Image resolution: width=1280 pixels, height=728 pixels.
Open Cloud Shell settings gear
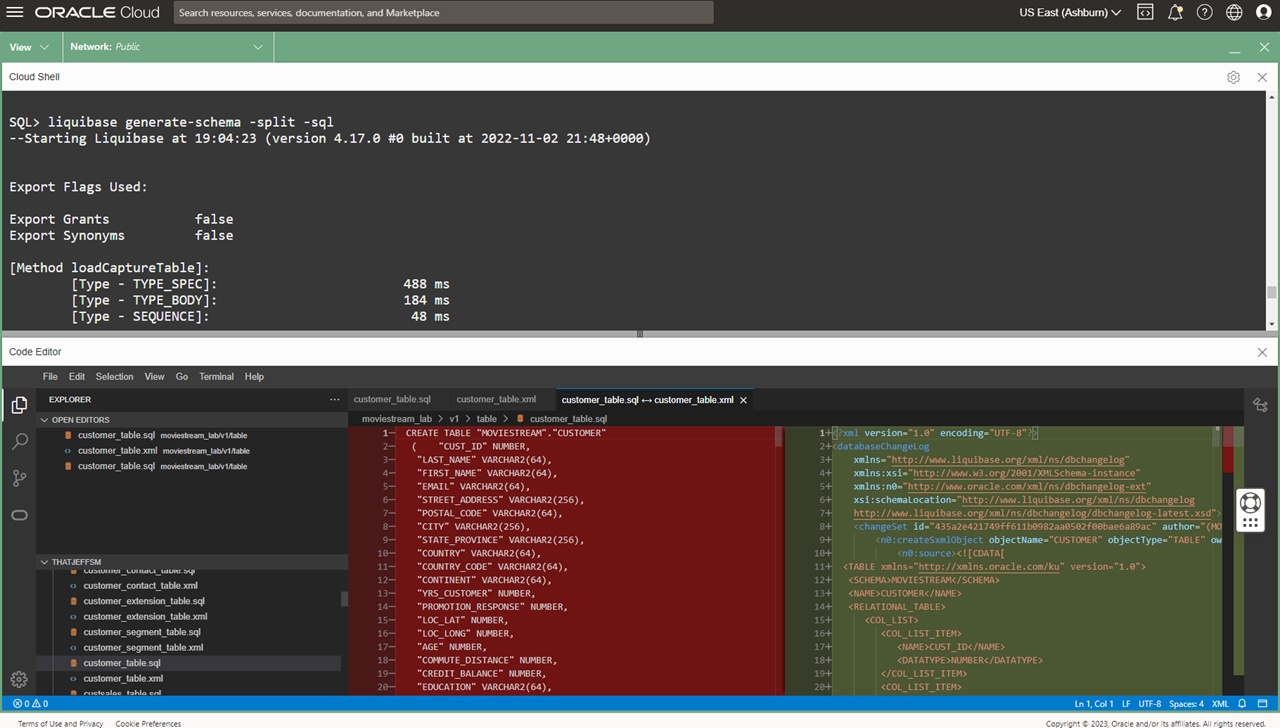(x=1233, y=77)
